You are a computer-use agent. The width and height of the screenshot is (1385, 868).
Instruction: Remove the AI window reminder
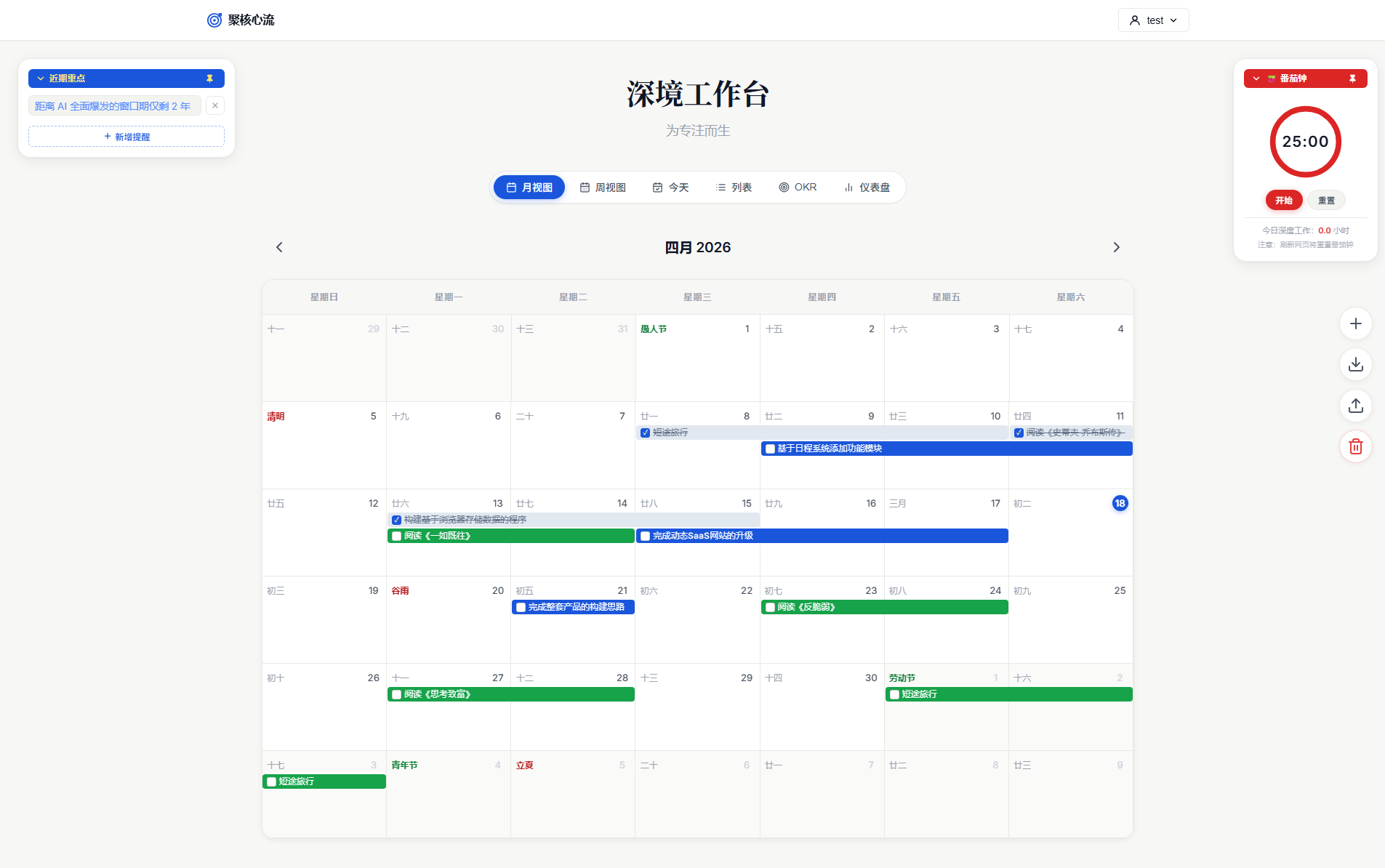pyautogui.click(x=215, y=105)
